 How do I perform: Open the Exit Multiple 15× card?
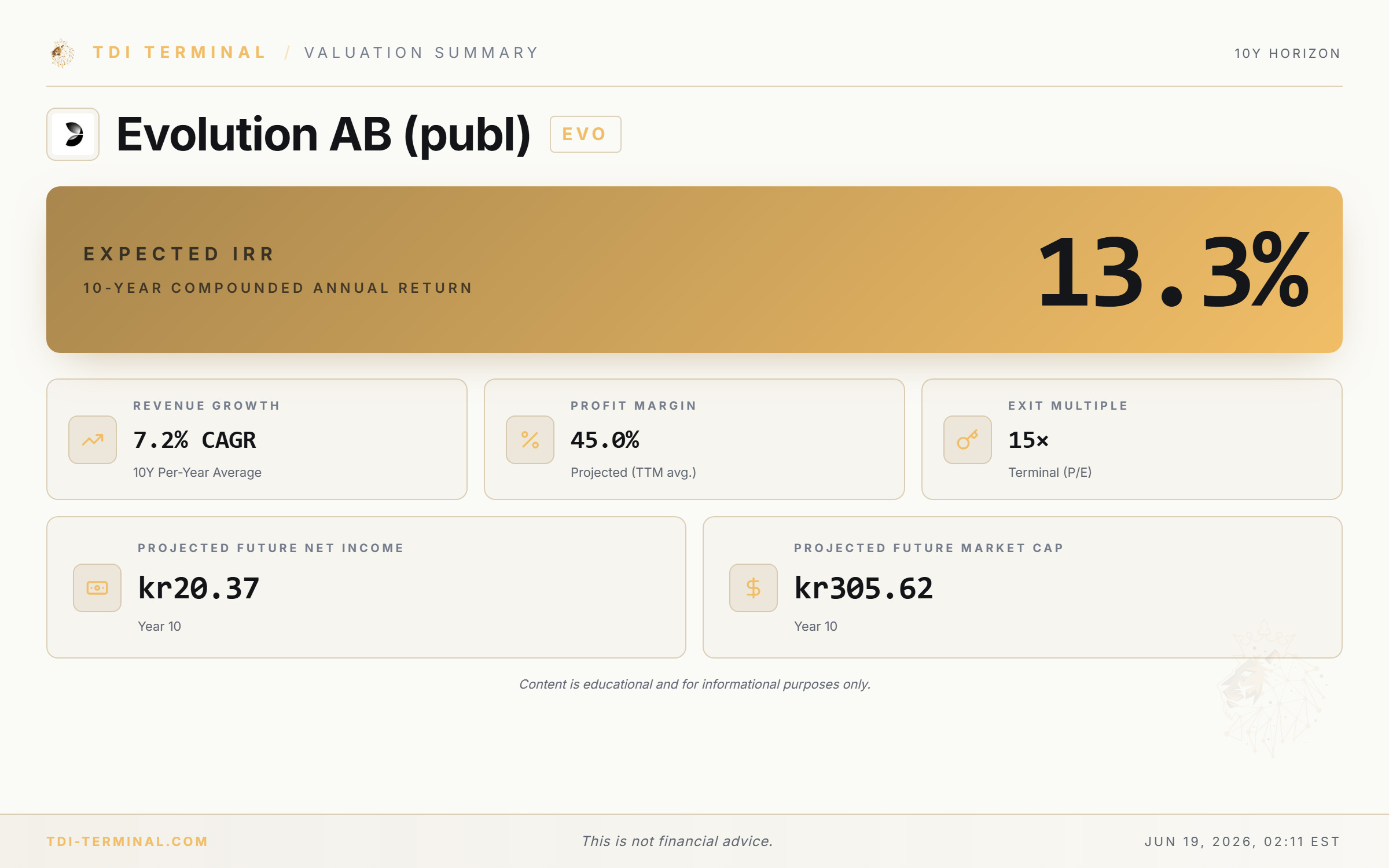point(1132,439)
